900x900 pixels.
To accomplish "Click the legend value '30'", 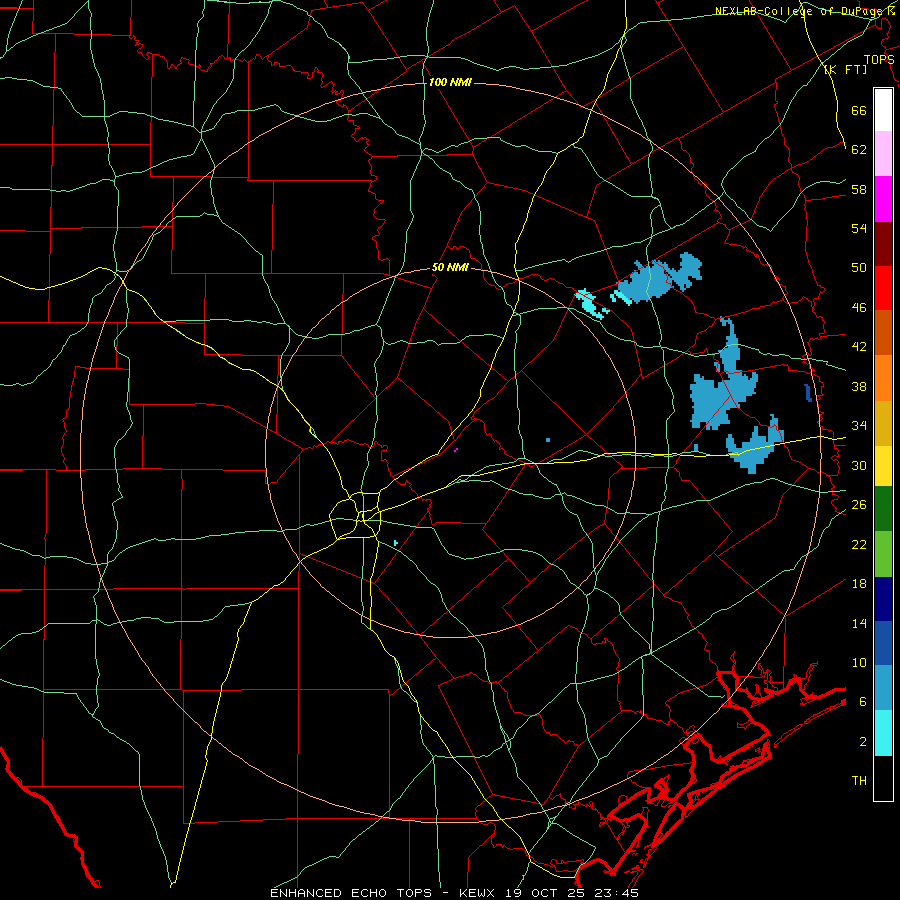I will pyautogui.click(x=859, y=465).
